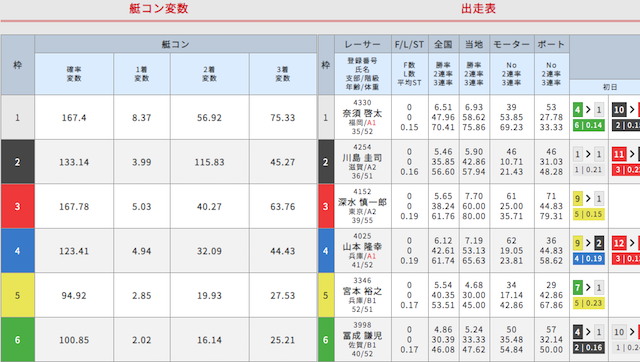Click the 初日 column header

610,87
